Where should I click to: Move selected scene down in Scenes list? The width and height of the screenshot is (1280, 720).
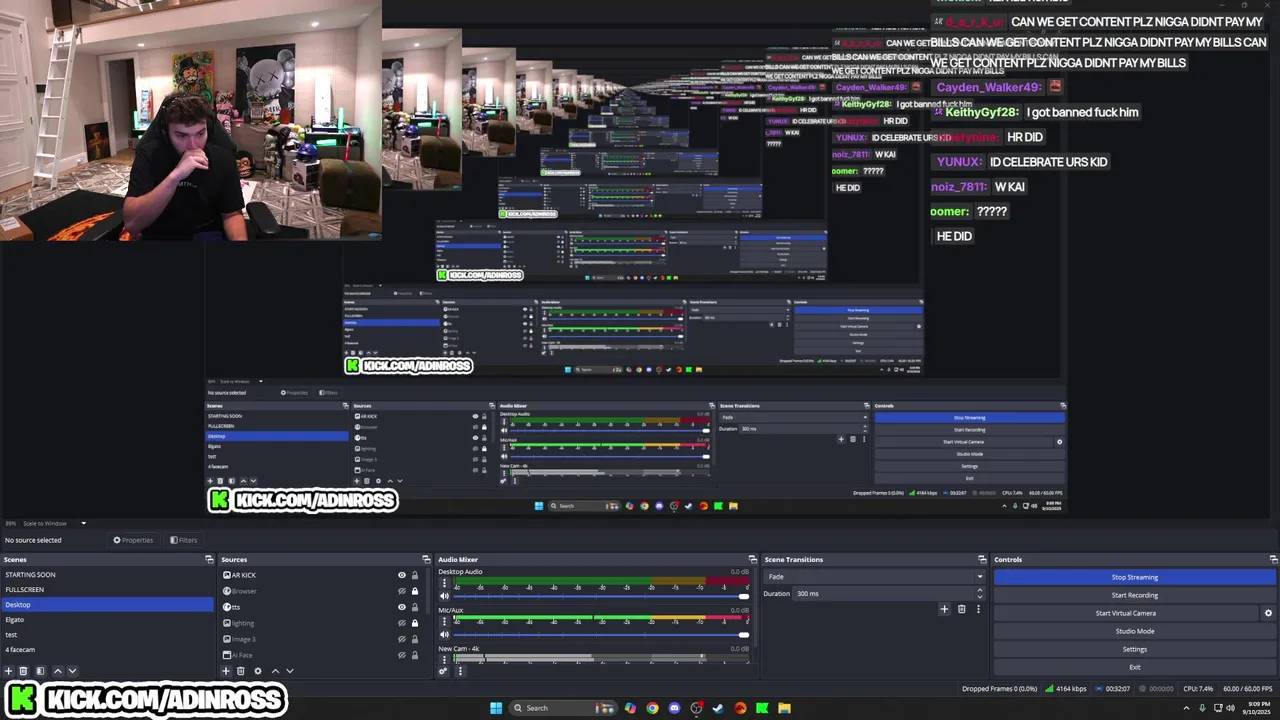[x=72, y=671]
